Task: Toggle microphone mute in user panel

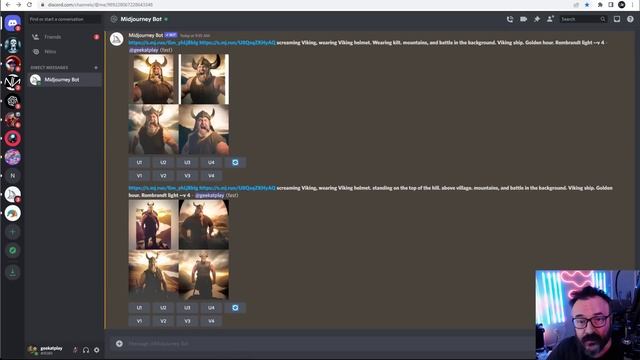Action: click(x=75, y=350)
